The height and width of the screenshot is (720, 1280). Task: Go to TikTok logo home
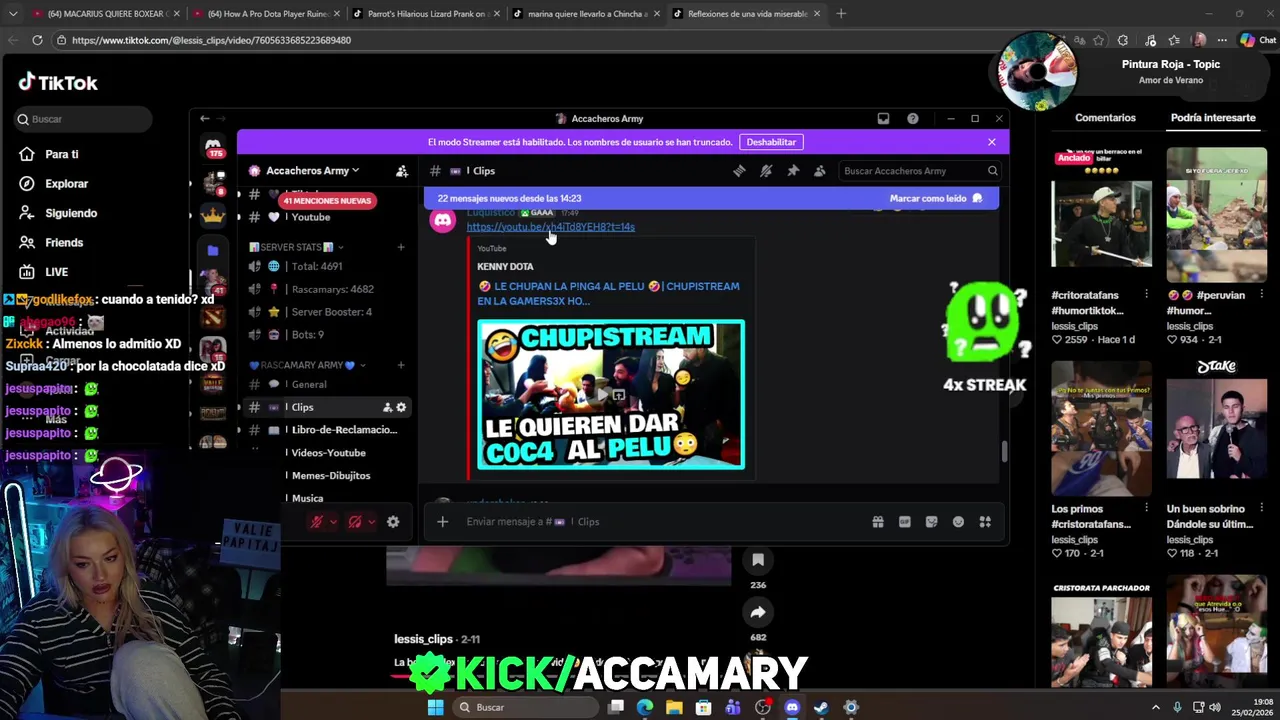(x=58, y=83)
